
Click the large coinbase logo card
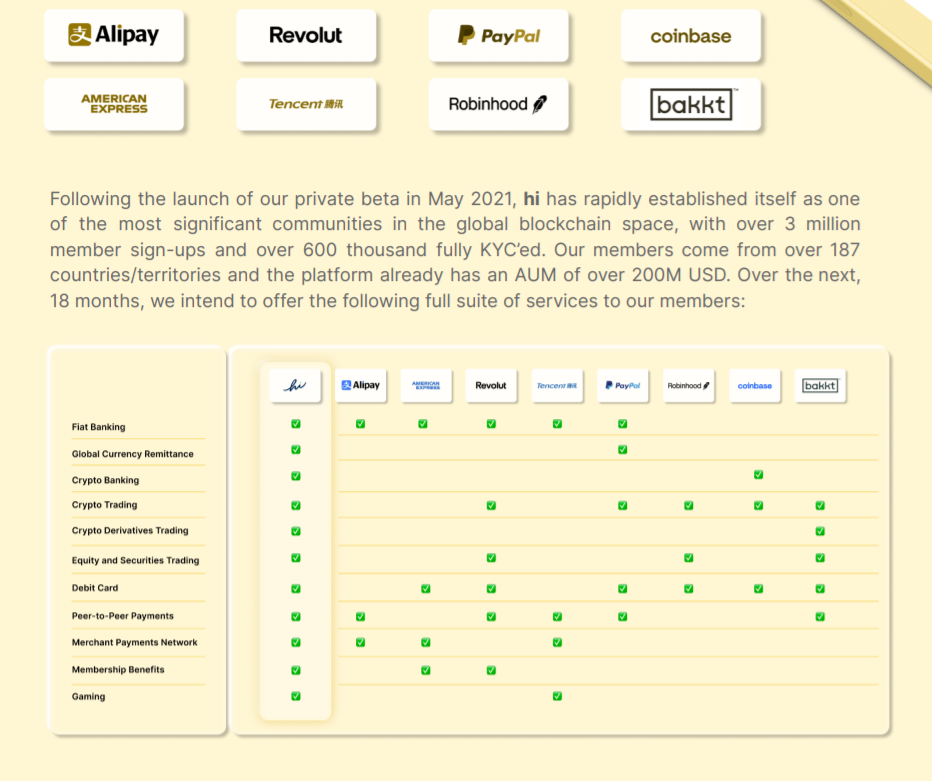691,36
